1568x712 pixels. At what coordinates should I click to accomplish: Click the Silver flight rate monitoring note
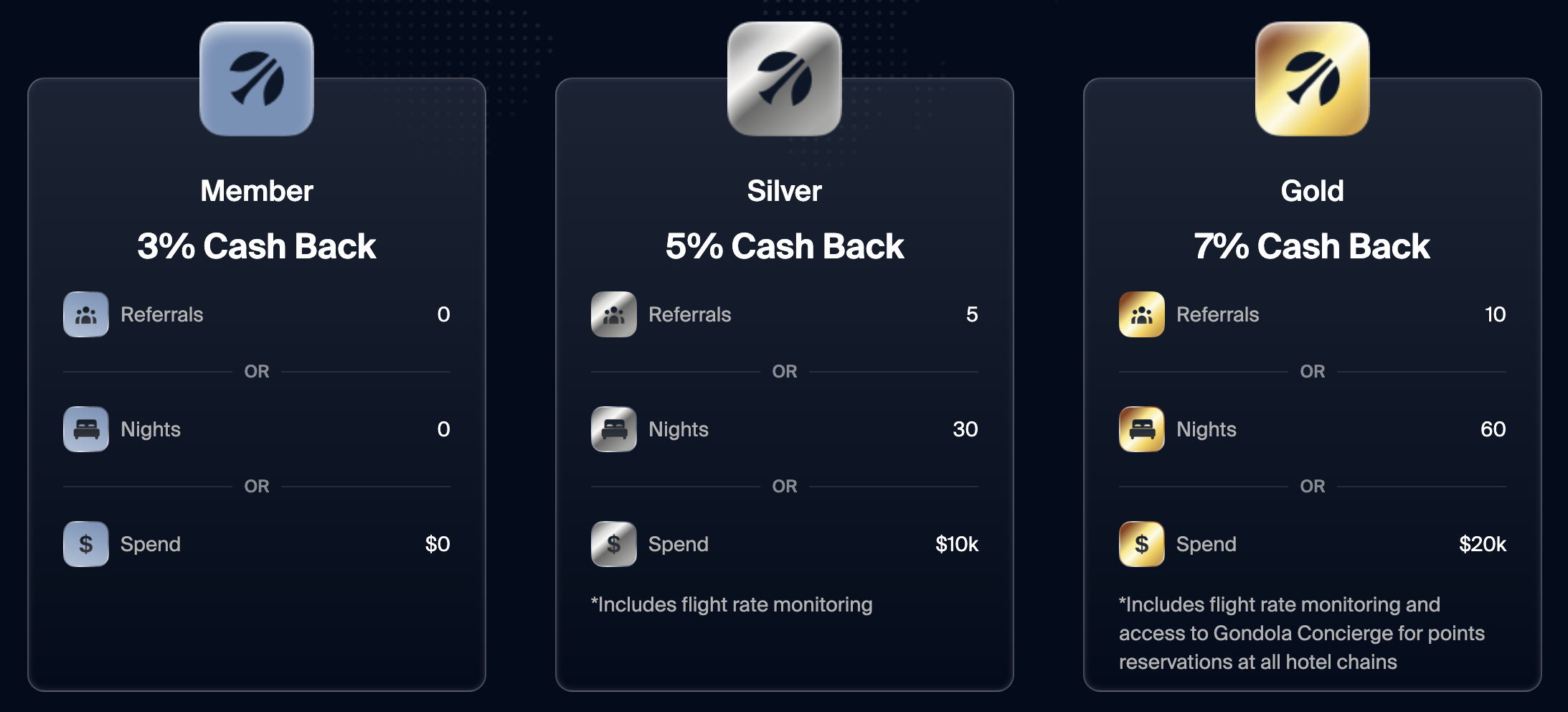click(732, 604)
